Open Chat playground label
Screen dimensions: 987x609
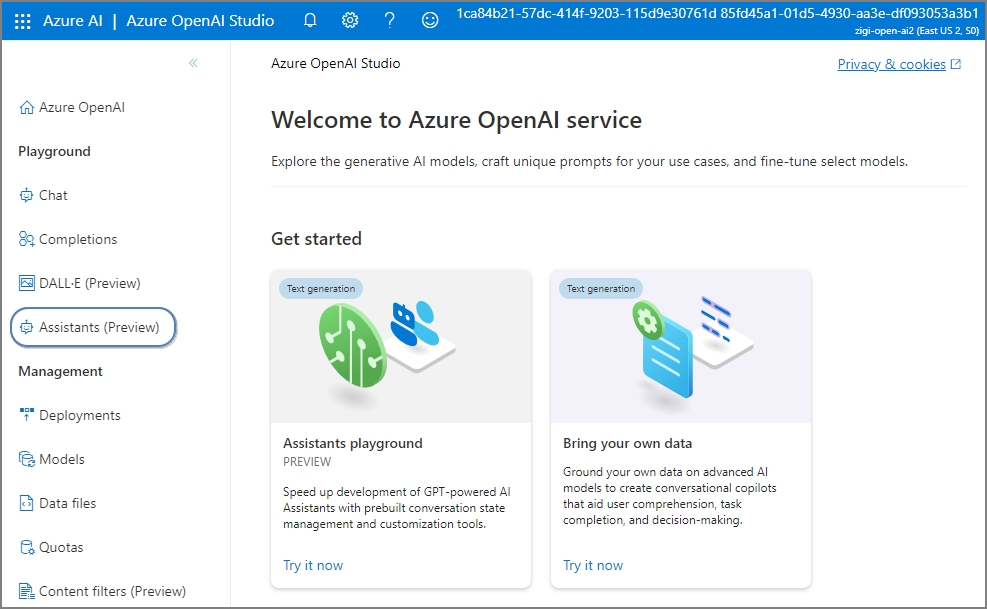pyautogui.click(x=53, y=195)
